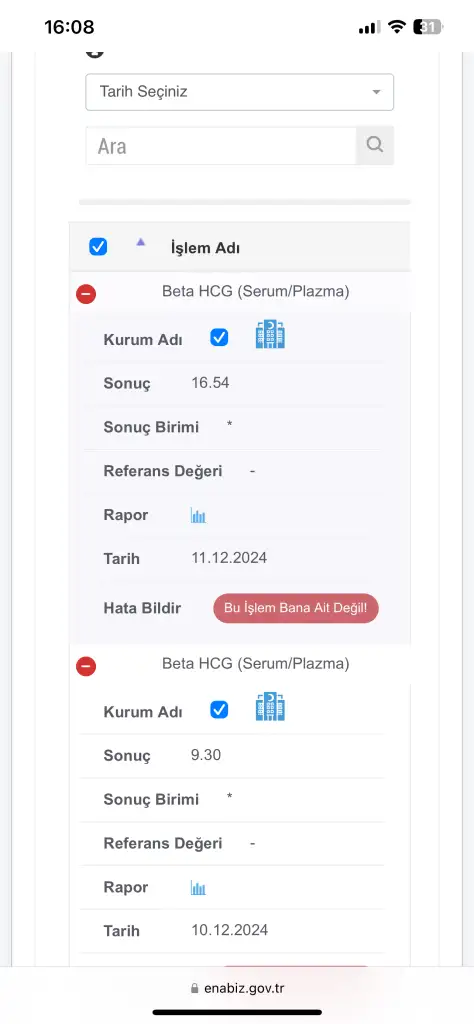This screenshot has width=474, height=1024.
Task: Collapse first Beta HCG row with red minus
Action: pos(86,294)
